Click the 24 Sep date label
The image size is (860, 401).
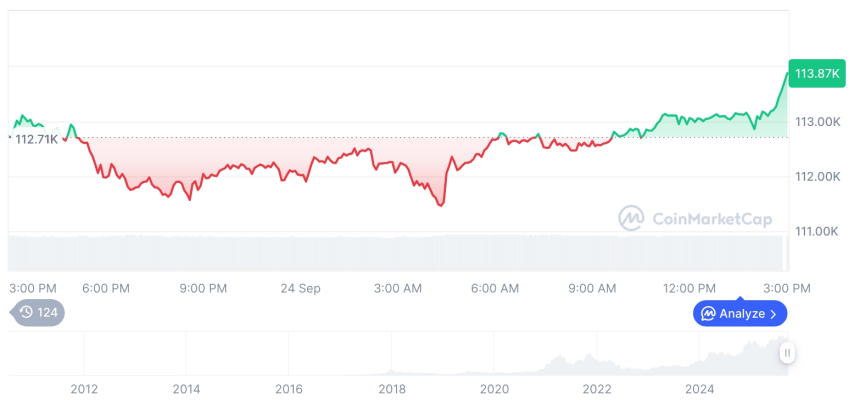tap(300, 288)
